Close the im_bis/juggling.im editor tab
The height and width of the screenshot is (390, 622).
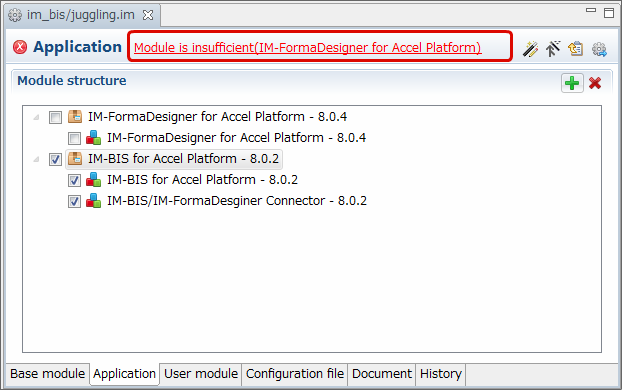click(148, 15)
